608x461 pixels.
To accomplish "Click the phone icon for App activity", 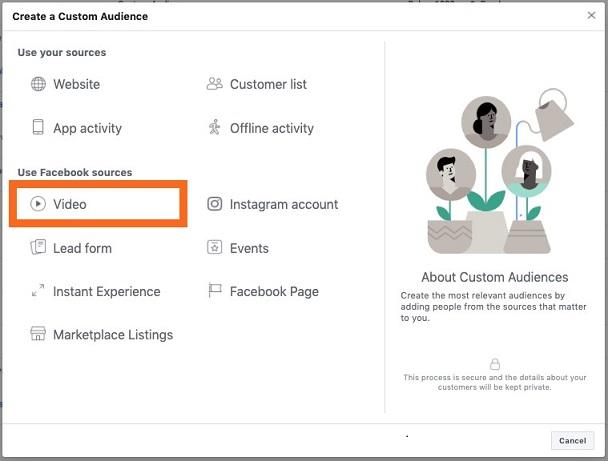I will (x=38, y=128).
